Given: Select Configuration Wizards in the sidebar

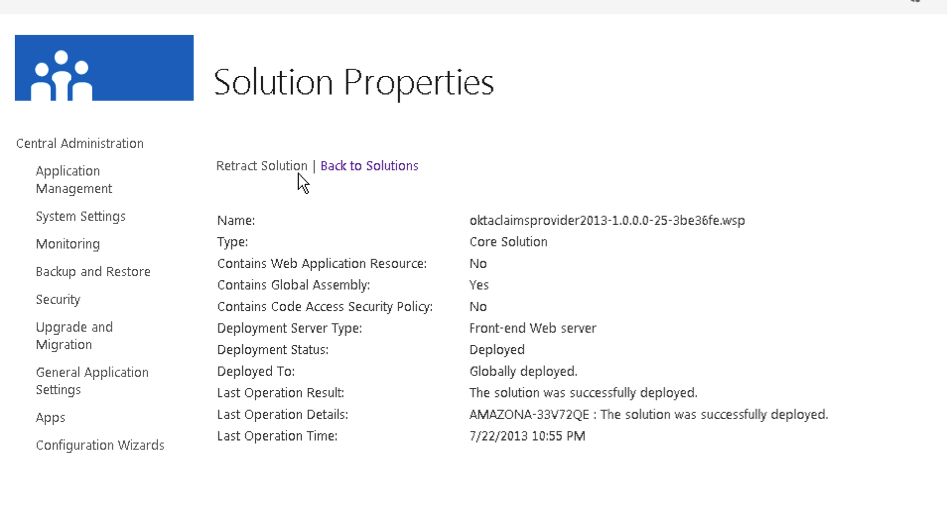Looking at the screenshot, I should (x=100, y=445).
